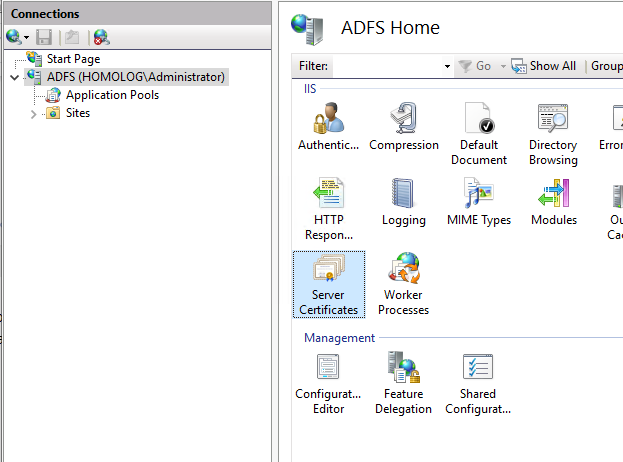Click the Create New Connection globe icon
The height and width of the screenshot is (462, 623).
tap(14, 37)
